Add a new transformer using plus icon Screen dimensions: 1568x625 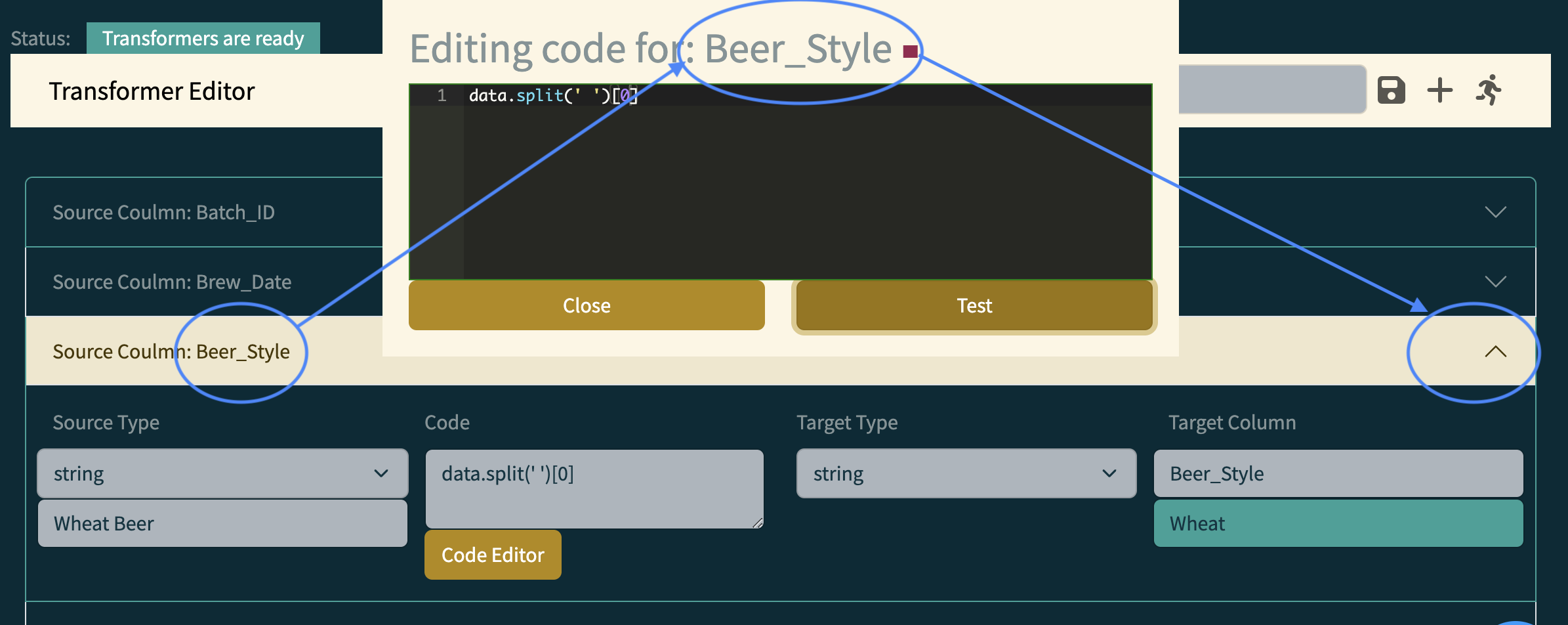point(1439,89)
